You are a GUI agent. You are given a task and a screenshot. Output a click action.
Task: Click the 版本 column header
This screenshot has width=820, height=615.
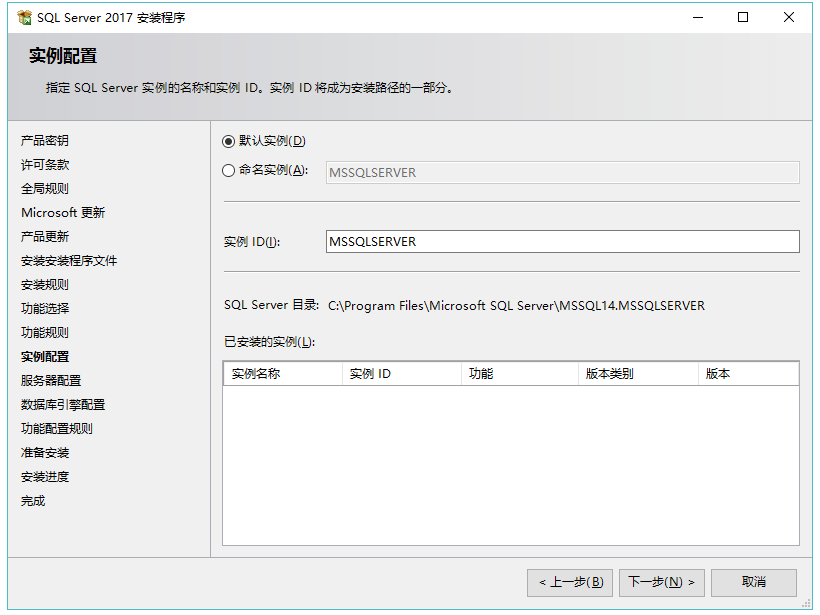click(x=748, y=374)
